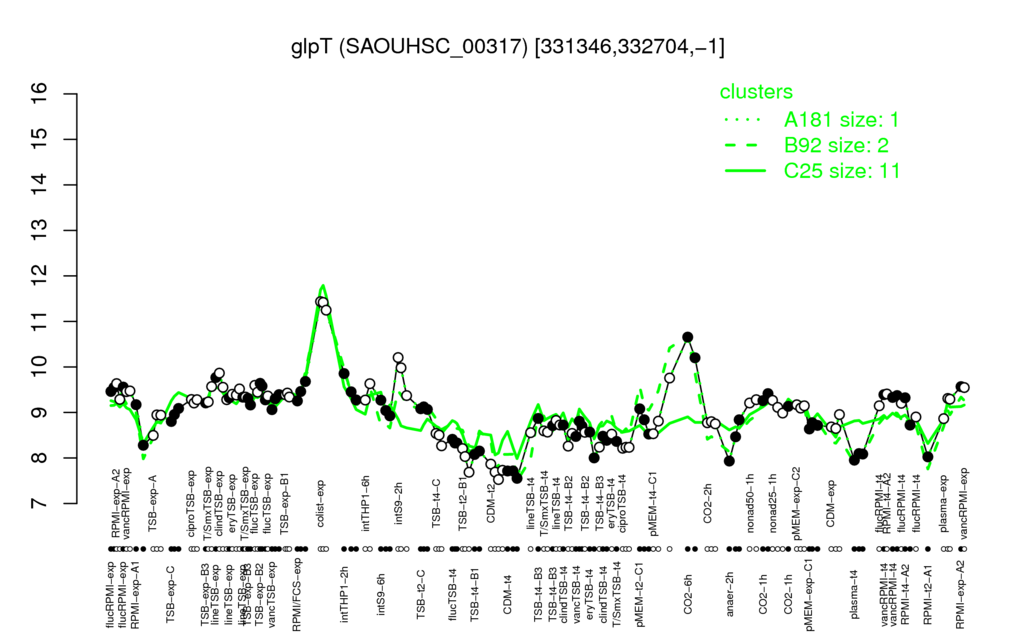Click the 'plasma-exp' condition label
Viewport: 1024px width, 640px height.
944,504
